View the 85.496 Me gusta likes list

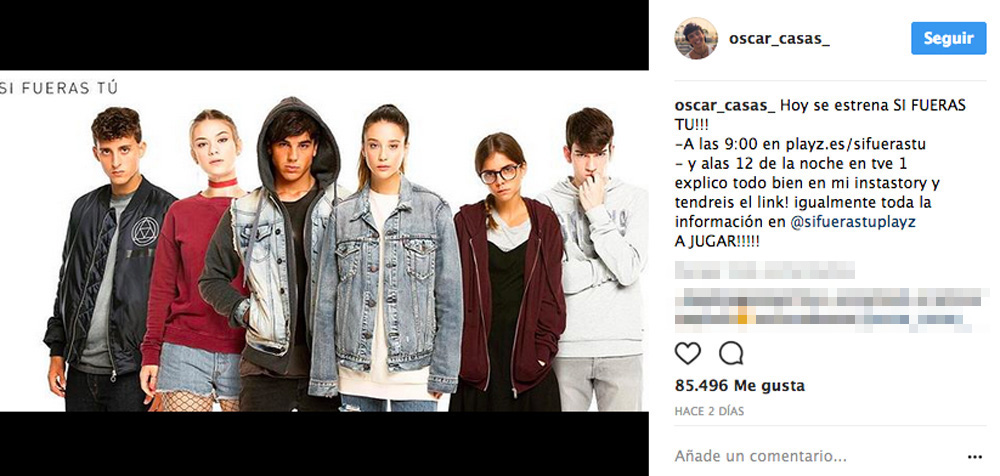coord(740,385)
